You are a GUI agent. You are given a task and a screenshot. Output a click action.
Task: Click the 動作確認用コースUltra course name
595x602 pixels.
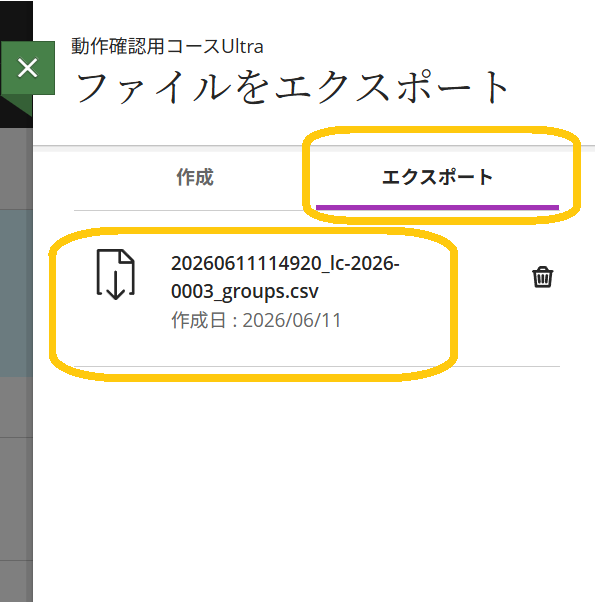tap(167, 47)
